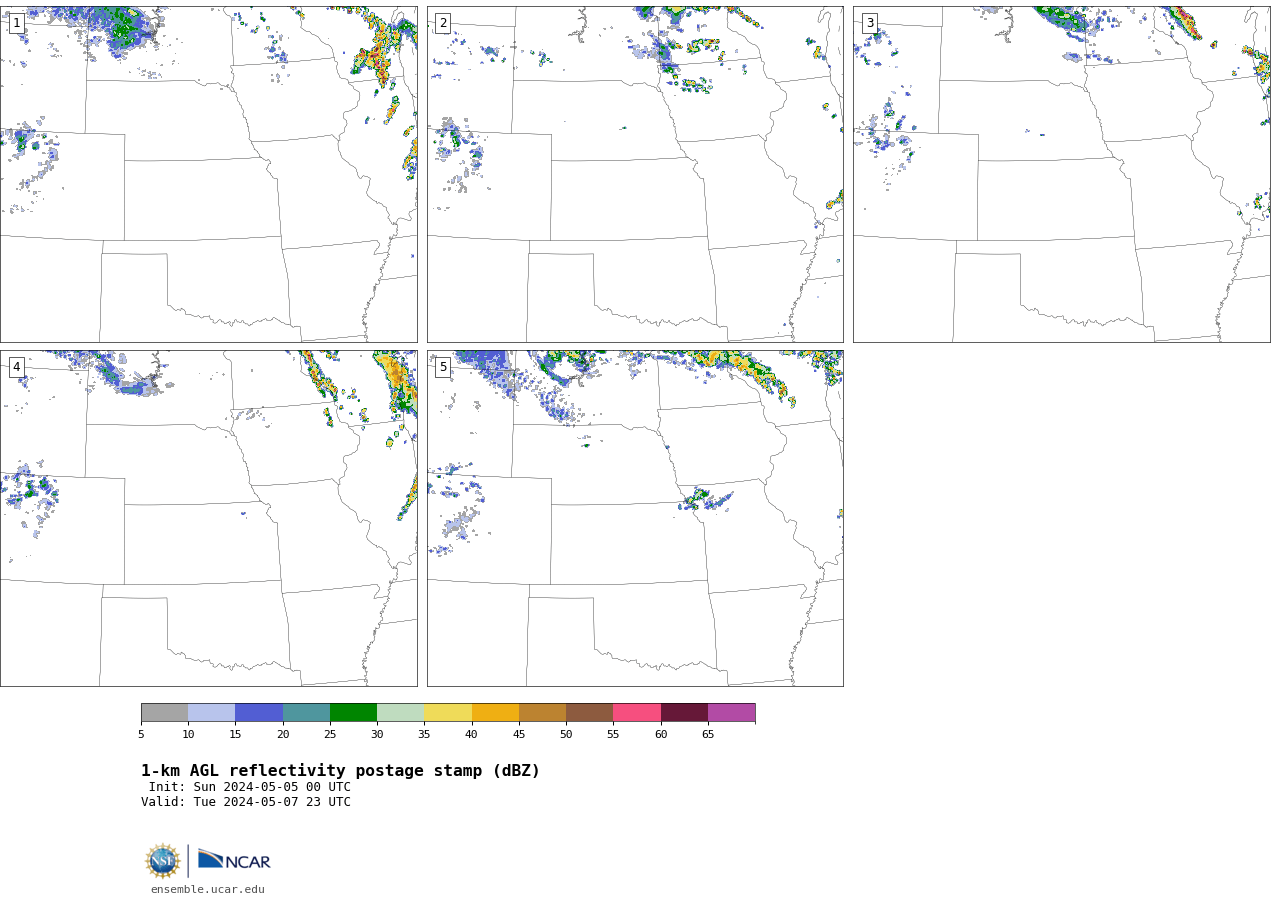Click the blue 15-20 dBZ swatch
The width and height of the screenshot is (1280, 901).
(x=259, y=712)
